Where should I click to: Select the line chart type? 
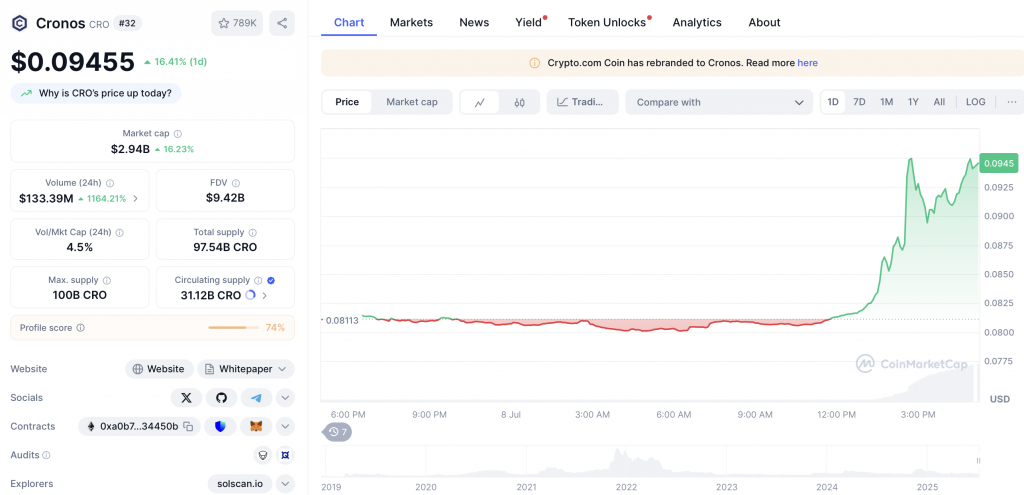click(480, 103)
